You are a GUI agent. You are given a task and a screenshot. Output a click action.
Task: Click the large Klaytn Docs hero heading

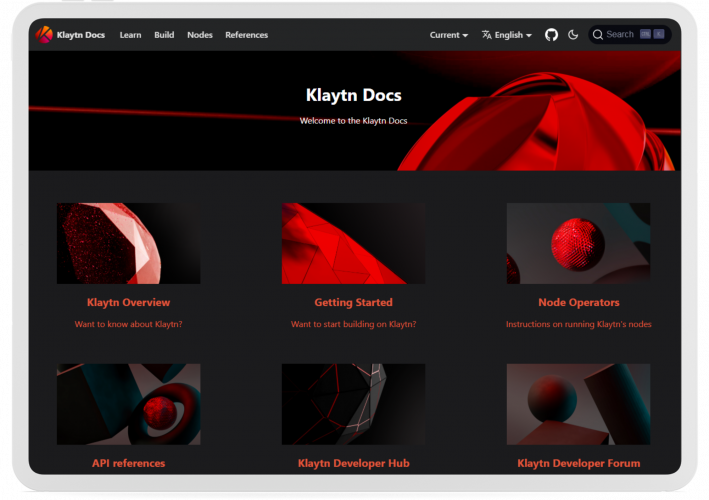[x=354, y=95]
